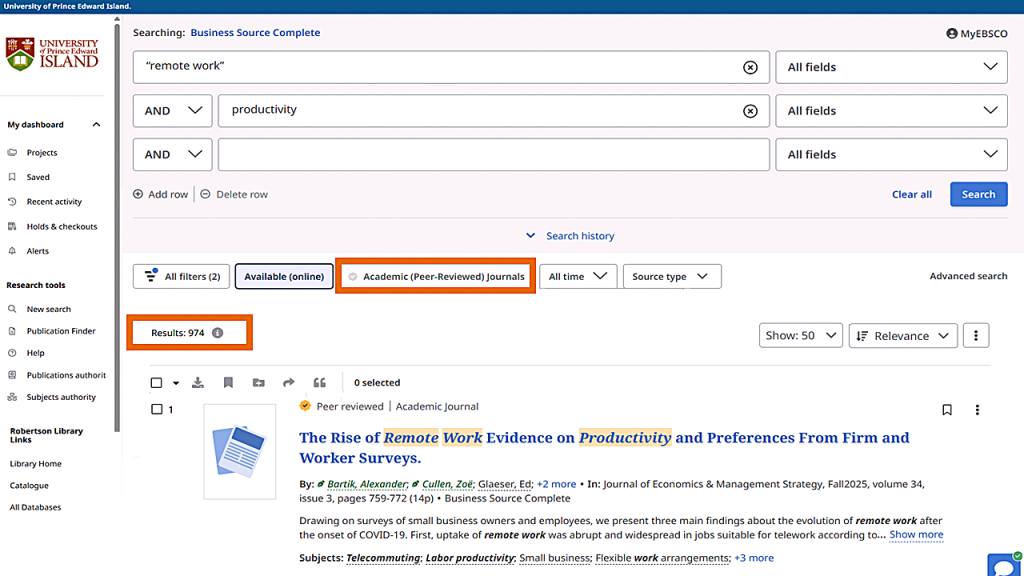
Task: Share selected results via arrow icon
Action: 289,383
